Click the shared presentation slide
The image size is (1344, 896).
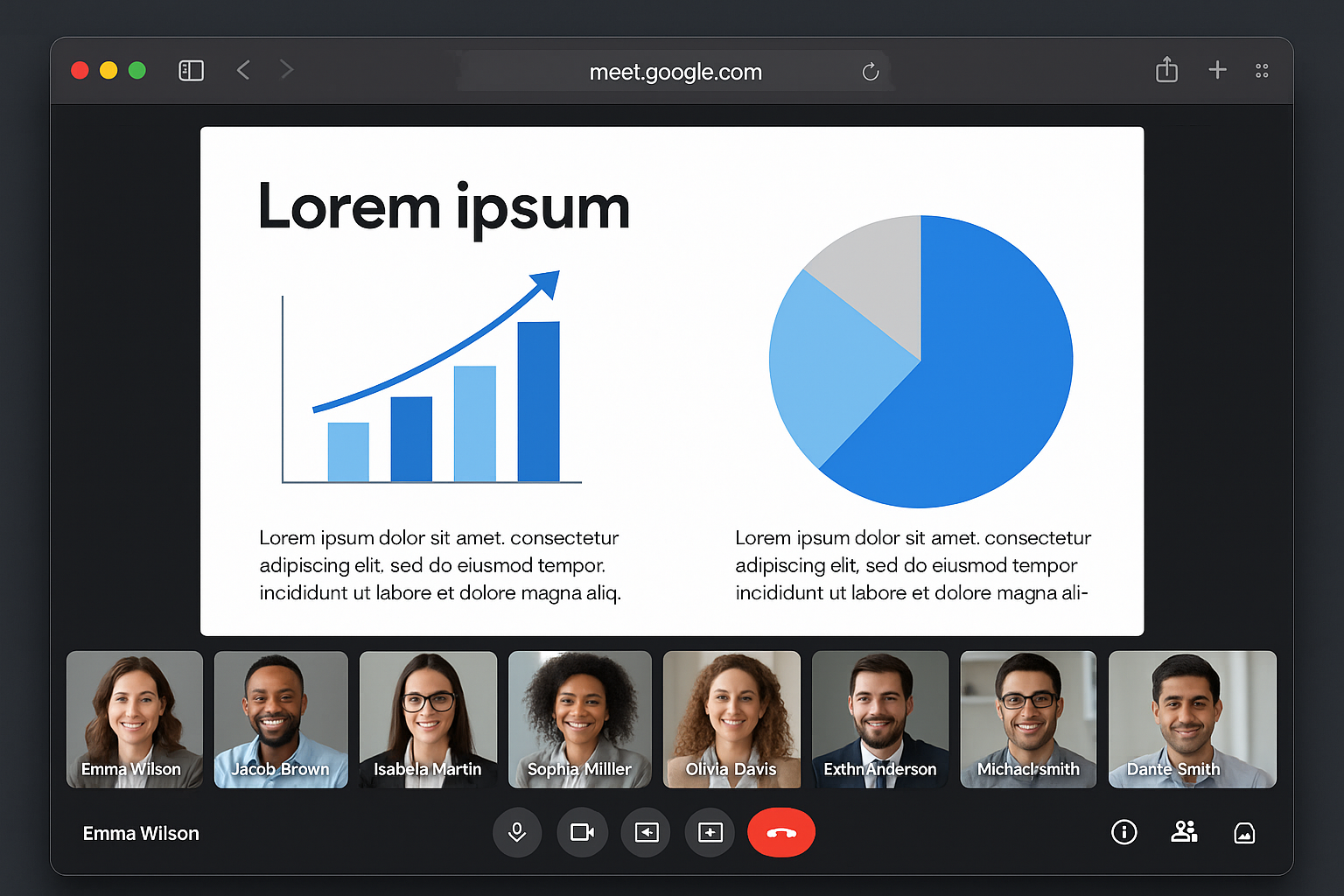point(672,381)
